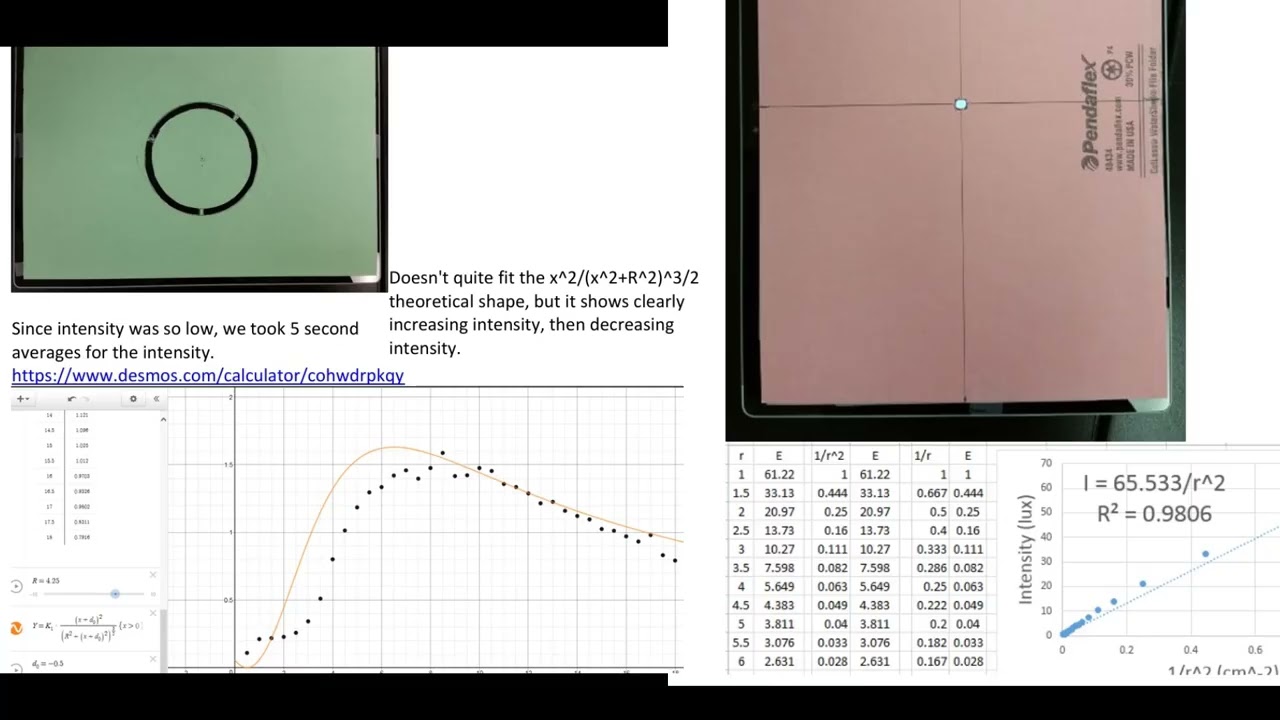The height and width of the screenshot is (720, 1280).
Task: Click the d0 = -0.5 expression label
Action: point(47,664)
